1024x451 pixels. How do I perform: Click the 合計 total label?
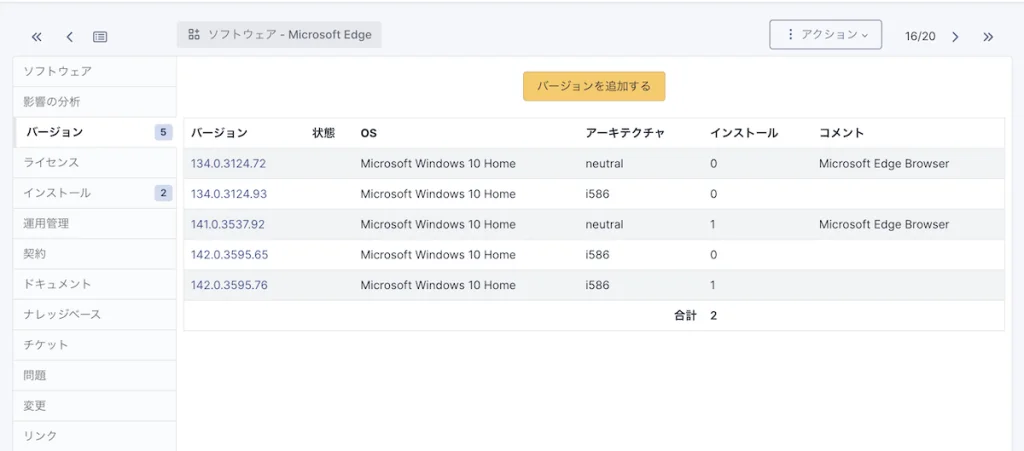click(685, 316)
